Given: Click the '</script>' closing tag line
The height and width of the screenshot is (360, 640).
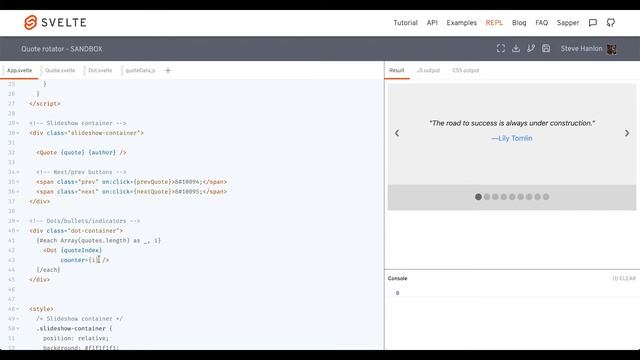Looking at the screenshot, I should (x=45, y=104).
